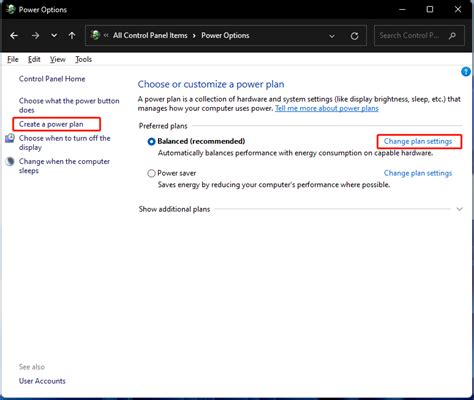Go up one level with Up arrow
Image resolution: width=474 pixels, height=400 pixels.
[x=72, y=35]
